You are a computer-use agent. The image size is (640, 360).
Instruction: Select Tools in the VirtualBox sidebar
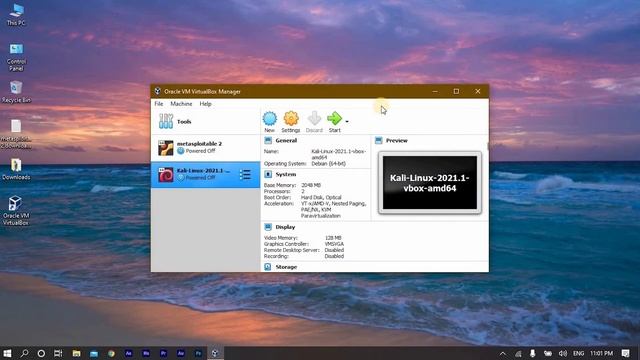click(x=205, y=121)
